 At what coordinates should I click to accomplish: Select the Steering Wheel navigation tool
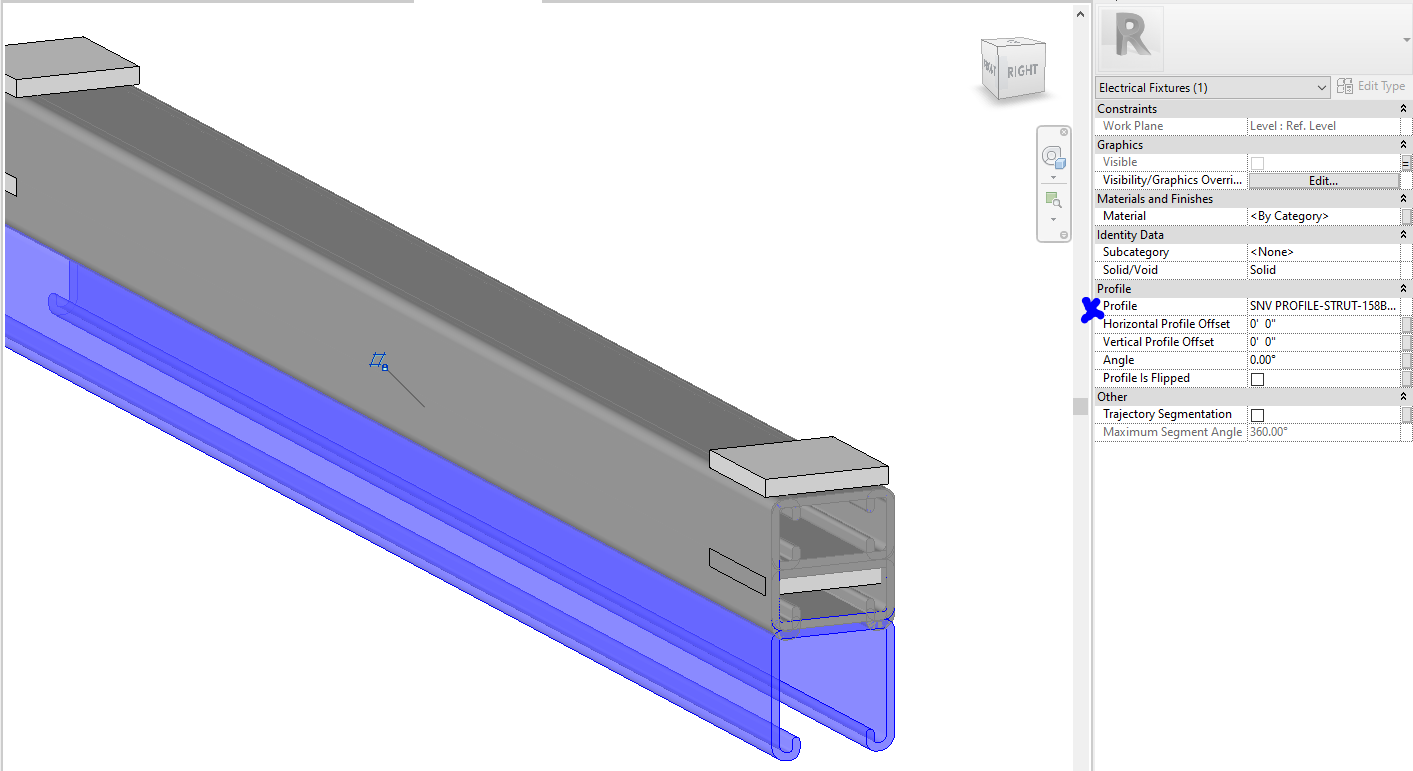(x=1054, y=155)
